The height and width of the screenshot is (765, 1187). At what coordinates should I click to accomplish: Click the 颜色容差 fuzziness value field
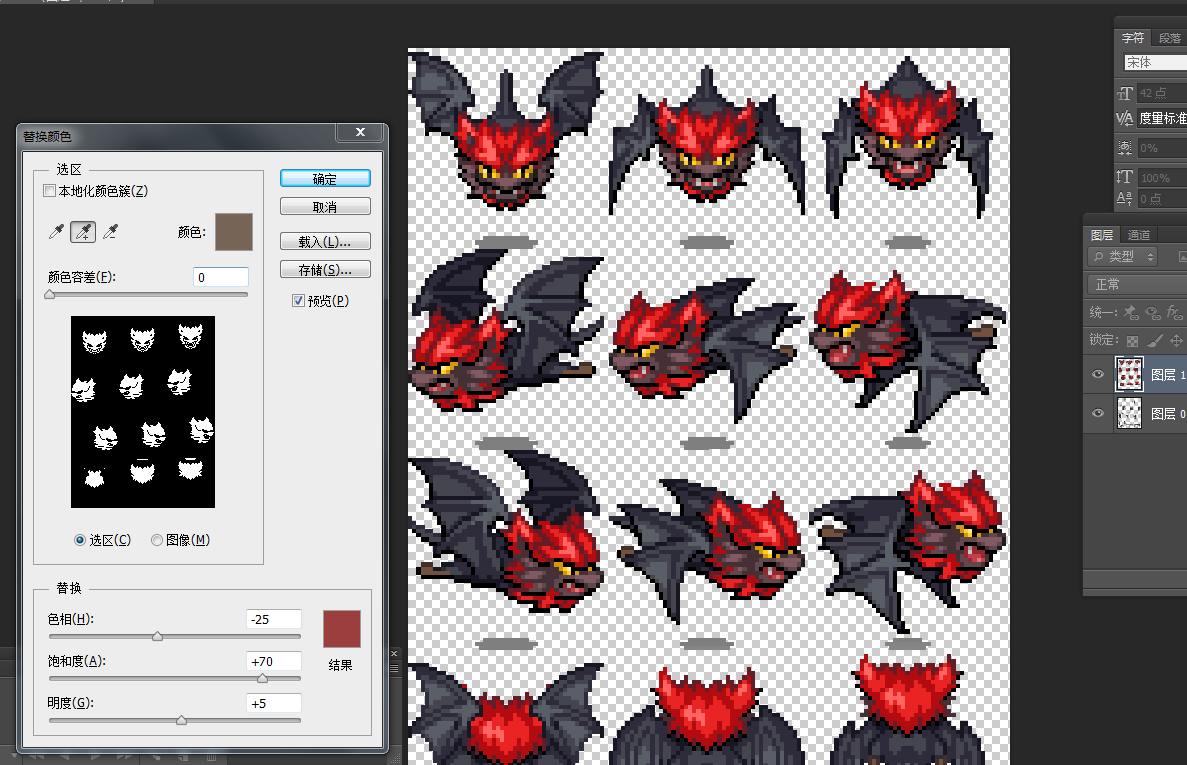[220, 277]
